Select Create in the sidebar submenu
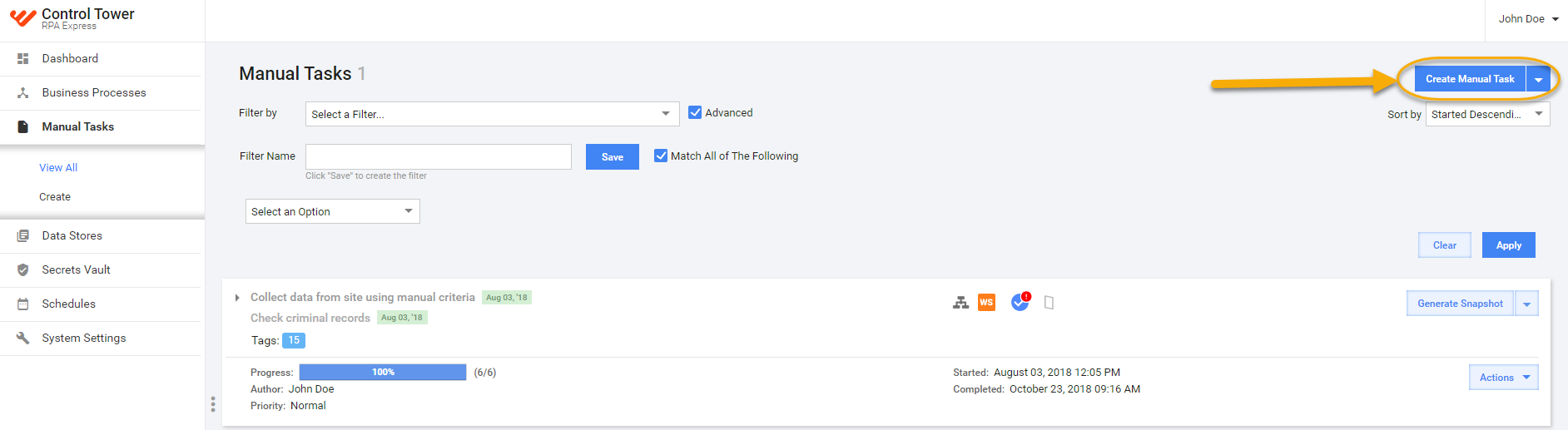This screenshot has height=430, width=1568. 55,196
